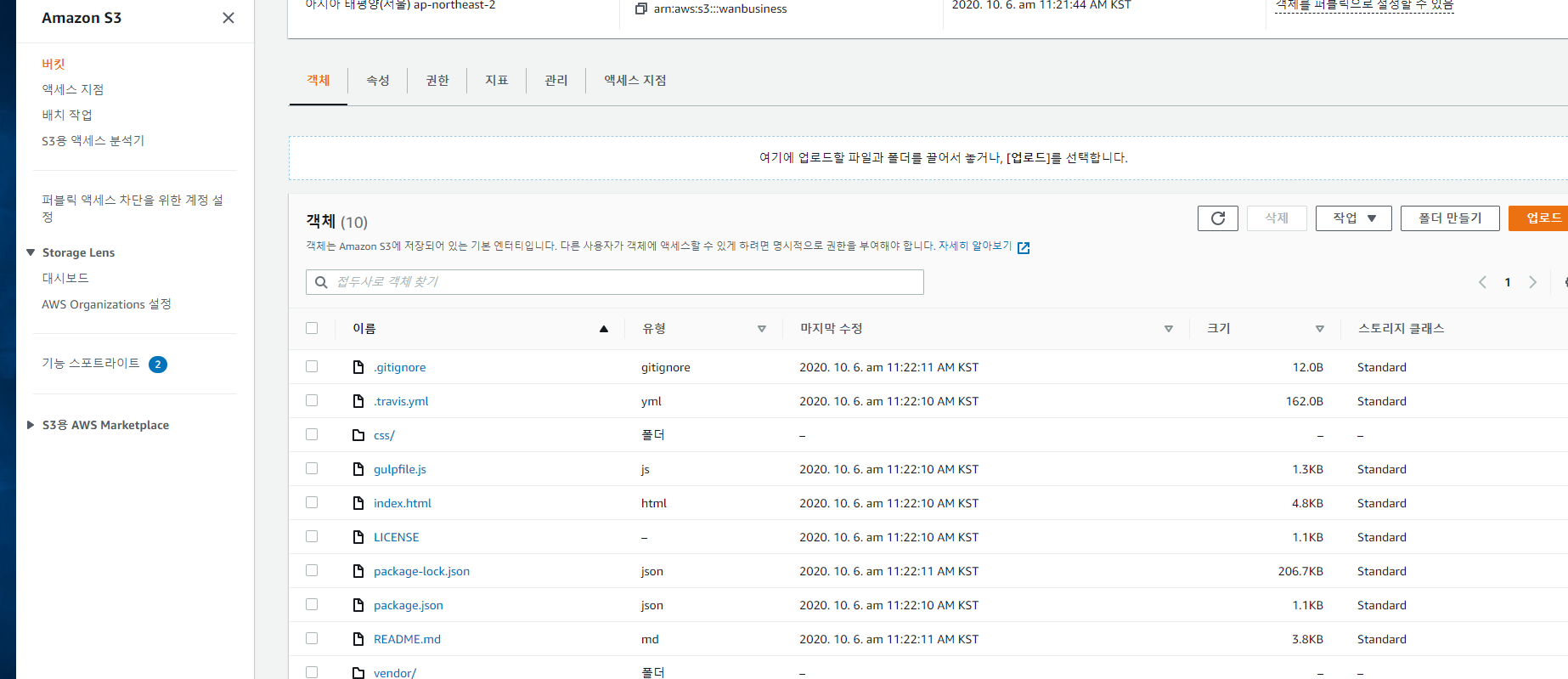Go to next page arrow
Image resolution: width=1568 pixels, height=679 pixels.
[x=1532, y=282]
